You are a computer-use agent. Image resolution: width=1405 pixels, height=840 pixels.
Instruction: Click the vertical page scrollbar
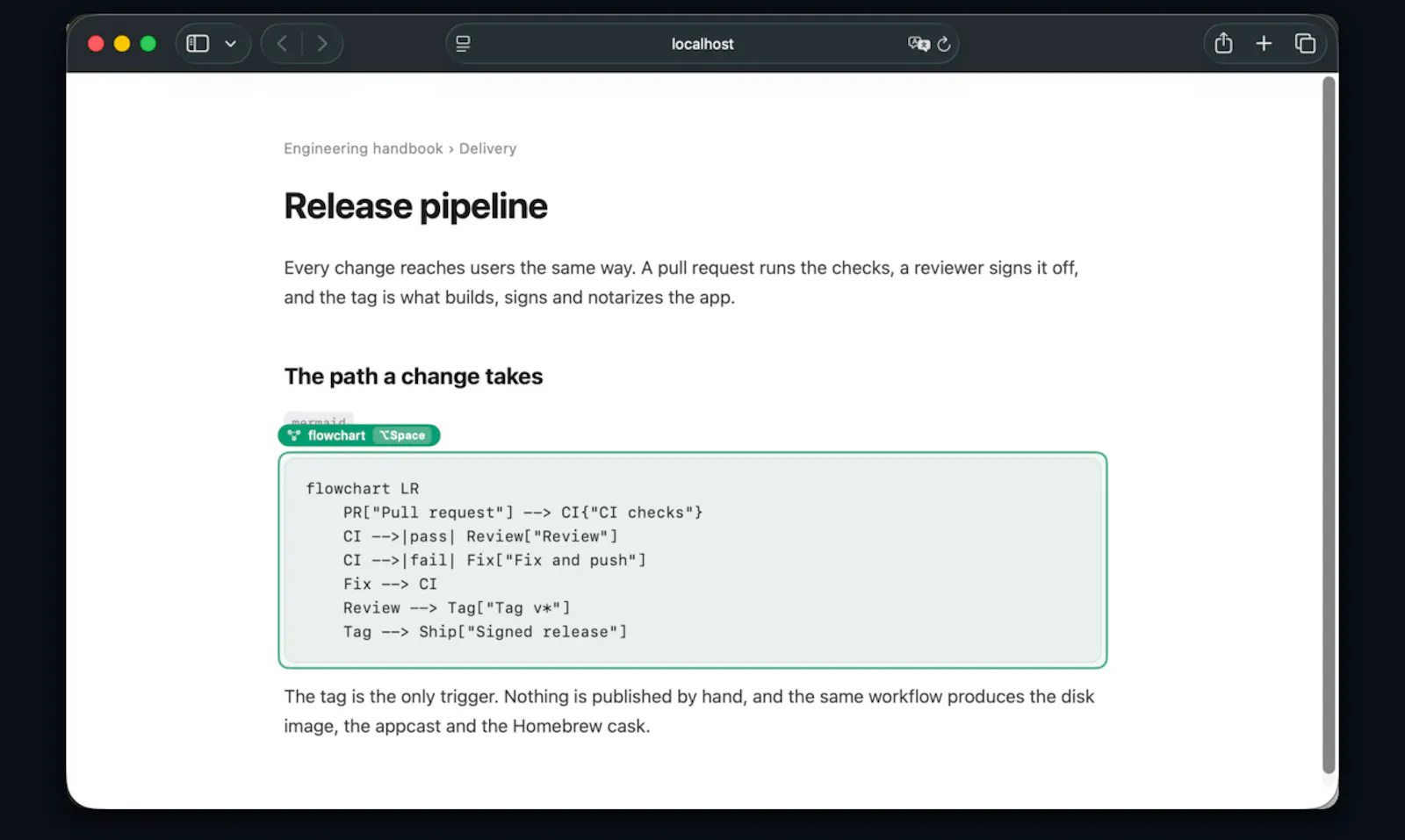[x=1329, y=425]
